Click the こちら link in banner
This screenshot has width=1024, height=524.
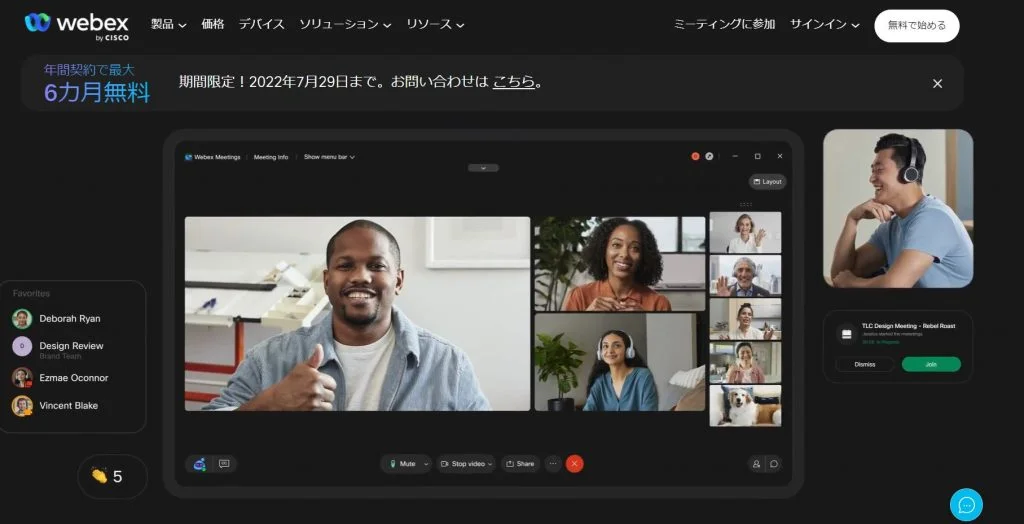pyautogui.click(x=514, y=82)
